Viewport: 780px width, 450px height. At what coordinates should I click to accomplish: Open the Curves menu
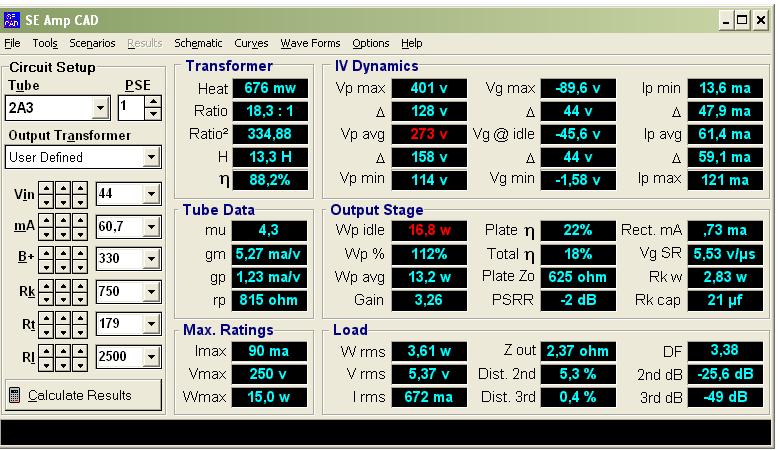click(x=251, y=44)
